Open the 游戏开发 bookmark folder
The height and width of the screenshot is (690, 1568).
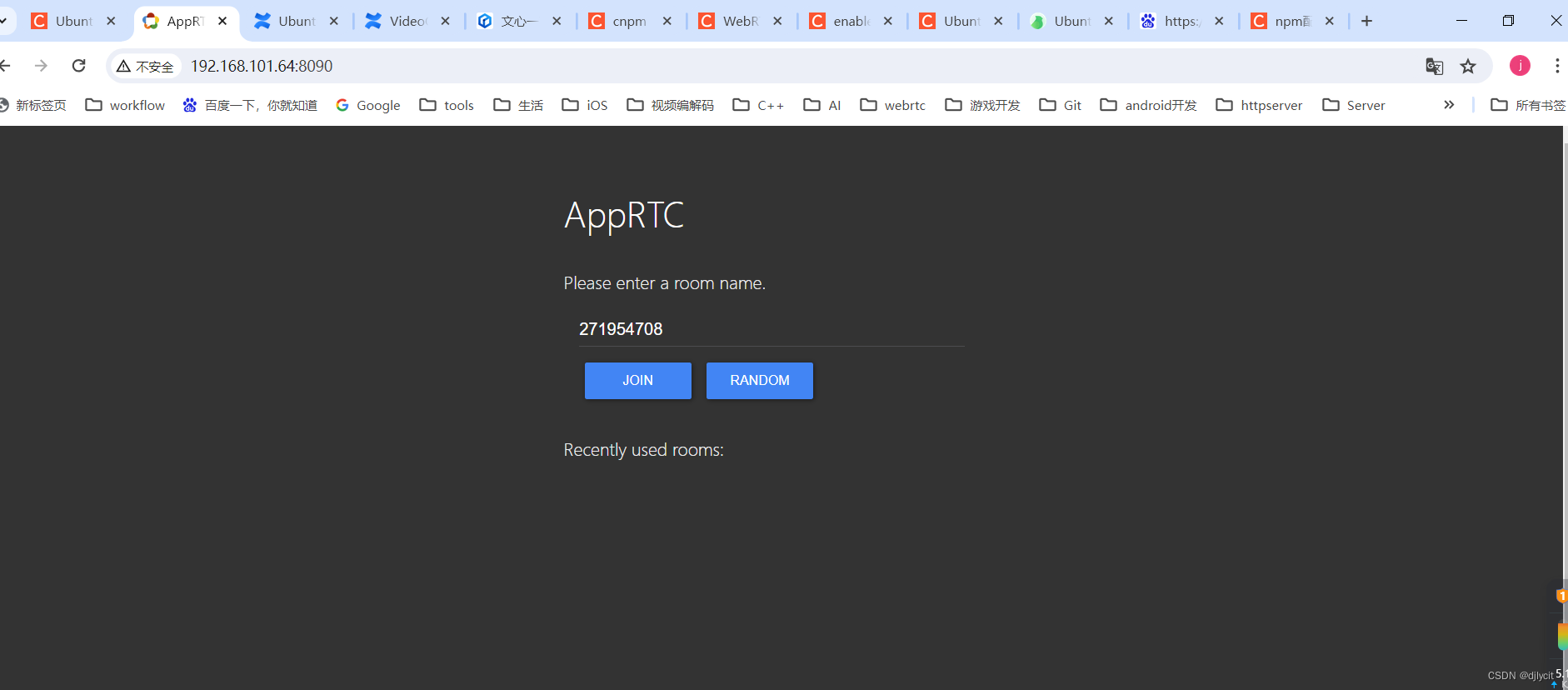tap(983, 105)
